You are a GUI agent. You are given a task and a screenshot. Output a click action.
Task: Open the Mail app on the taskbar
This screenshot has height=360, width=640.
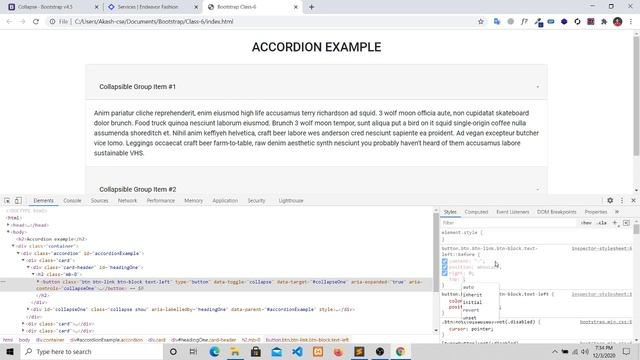(276, 351)
